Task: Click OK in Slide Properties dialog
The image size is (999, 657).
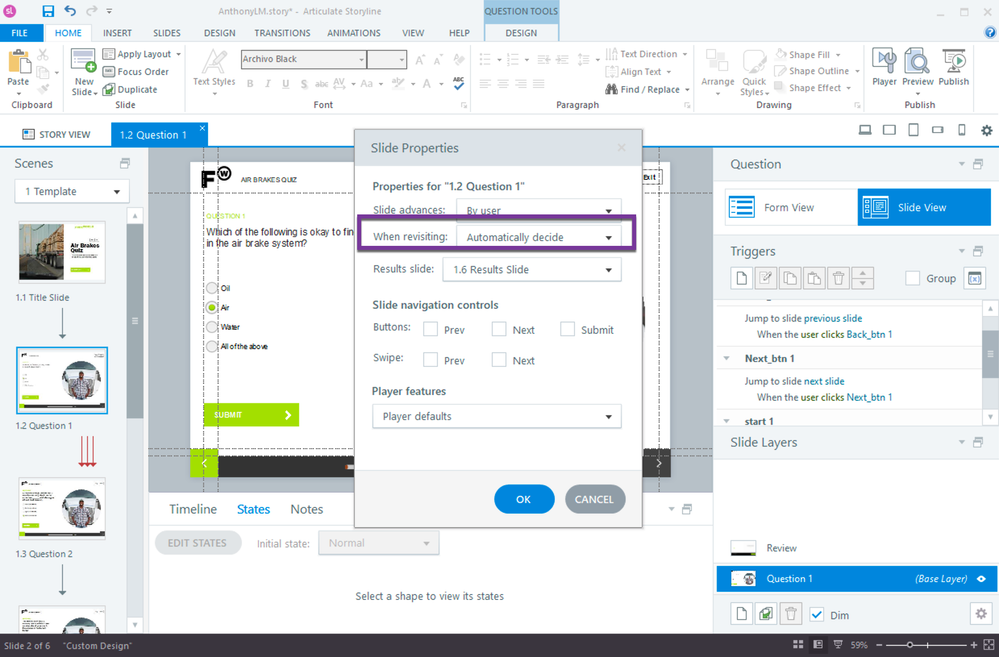Action: (524, 499)
